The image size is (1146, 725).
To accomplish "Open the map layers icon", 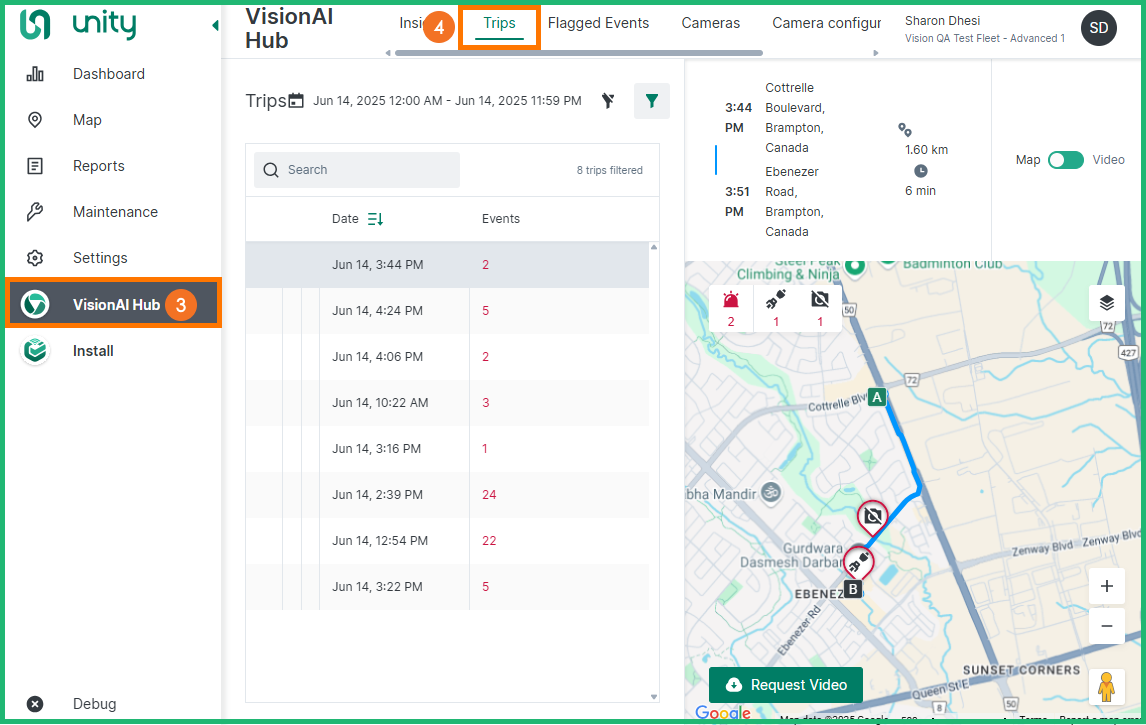I will pyautogui.click(x=1106, y=303).
